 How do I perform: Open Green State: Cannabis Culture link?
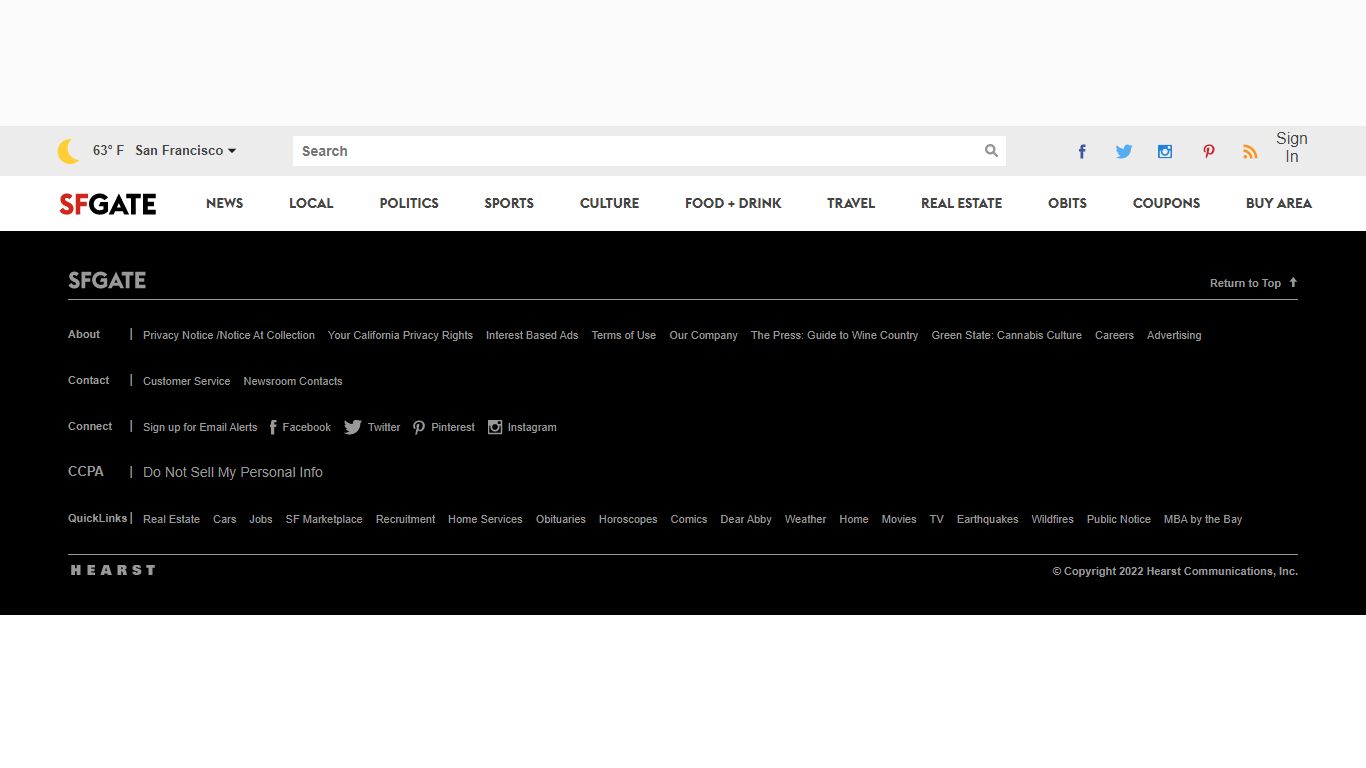pyautogui.click(x=1006, y=335)
